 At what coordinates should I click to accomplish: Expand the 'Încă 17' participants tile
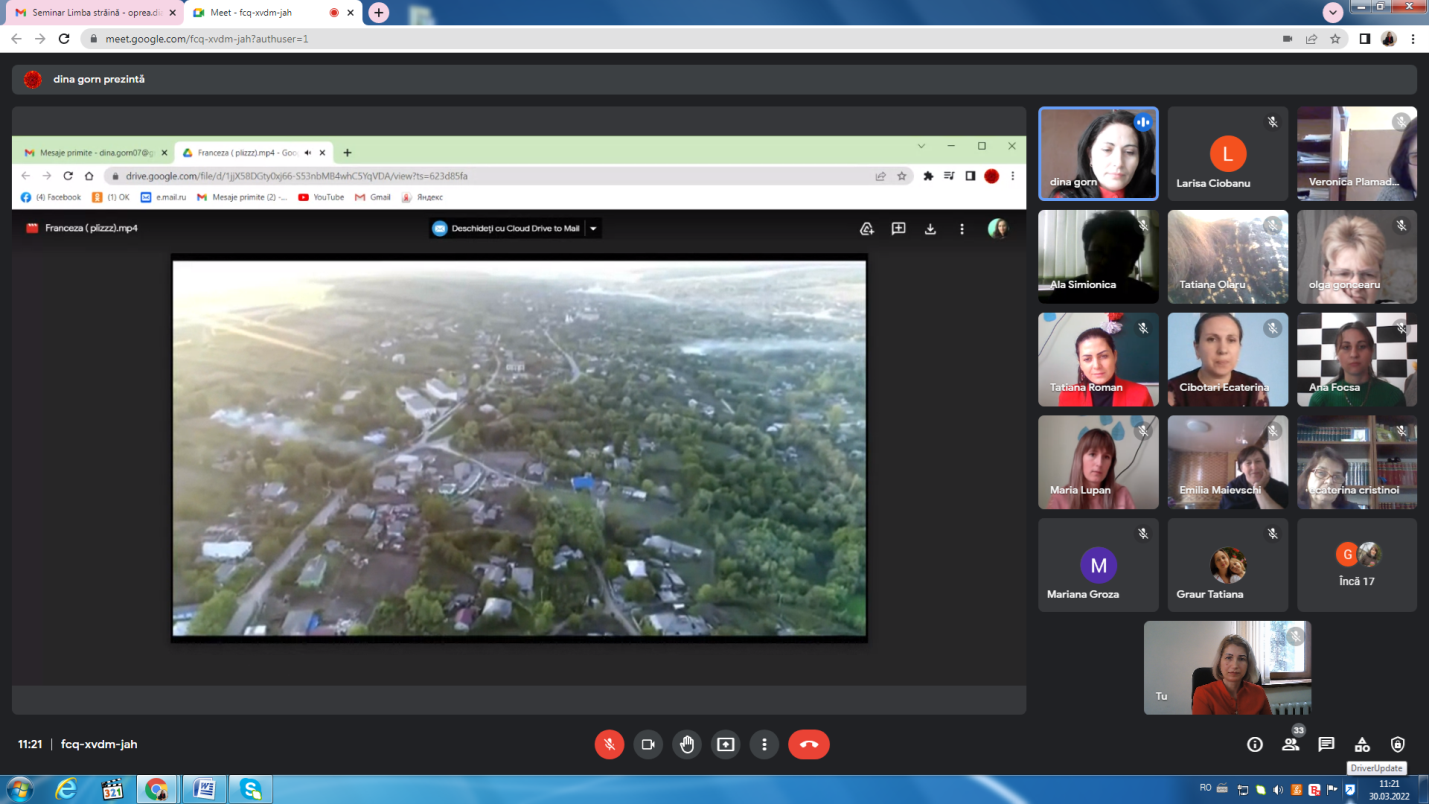[1356, 564]
